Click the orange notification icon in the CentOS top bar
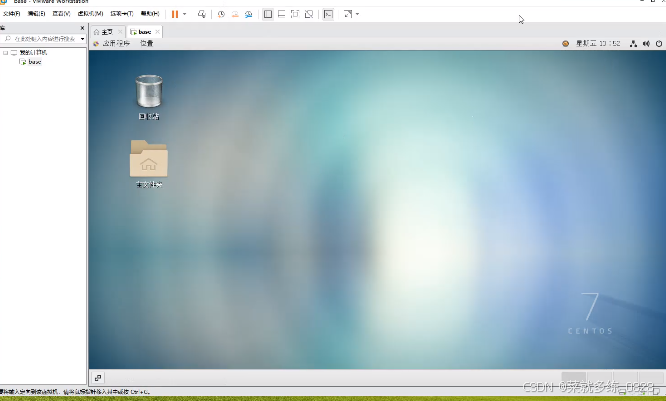The width and height of the screenshot is (666, 401). click(565, 43)
